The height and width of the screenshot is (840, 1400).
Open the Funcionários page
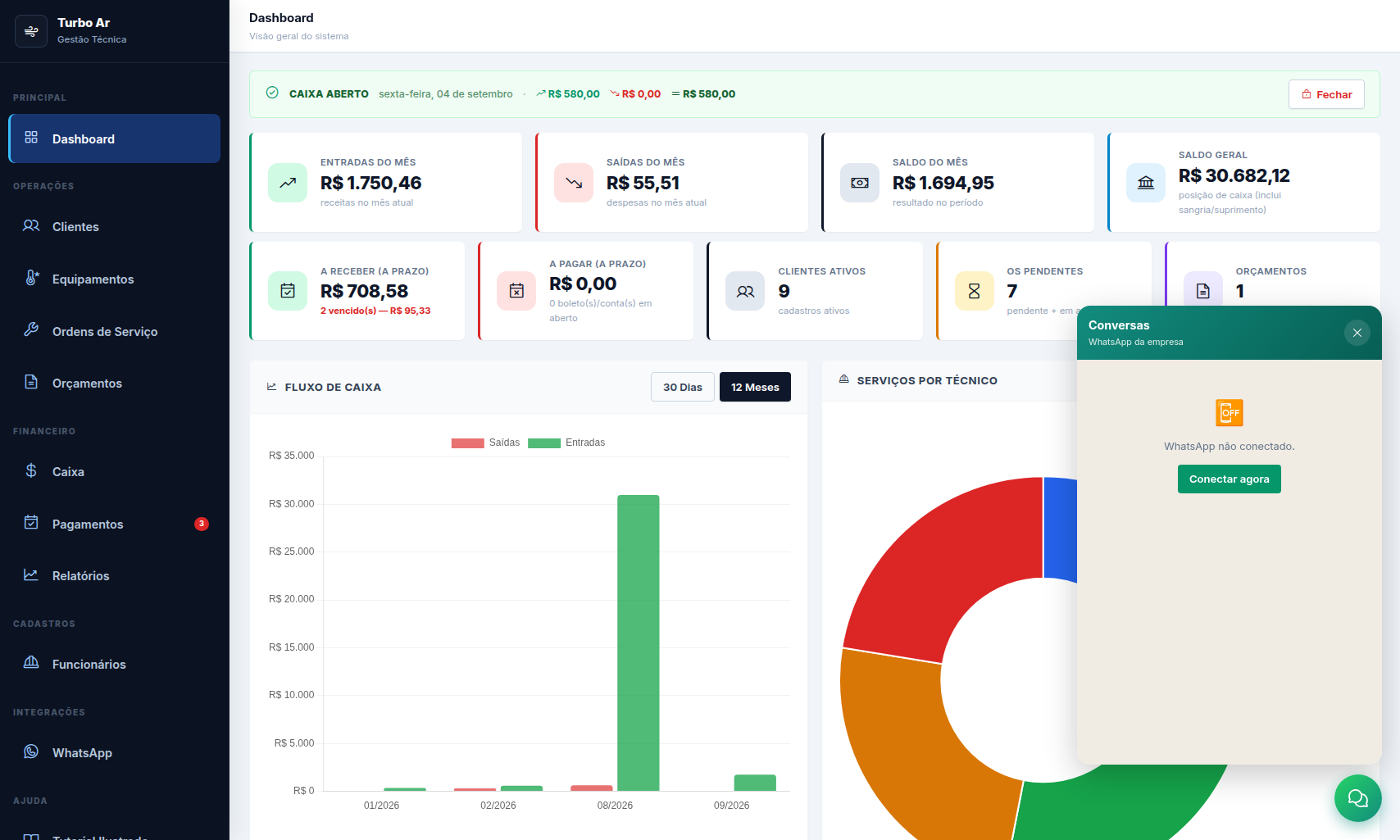(115, 664)
